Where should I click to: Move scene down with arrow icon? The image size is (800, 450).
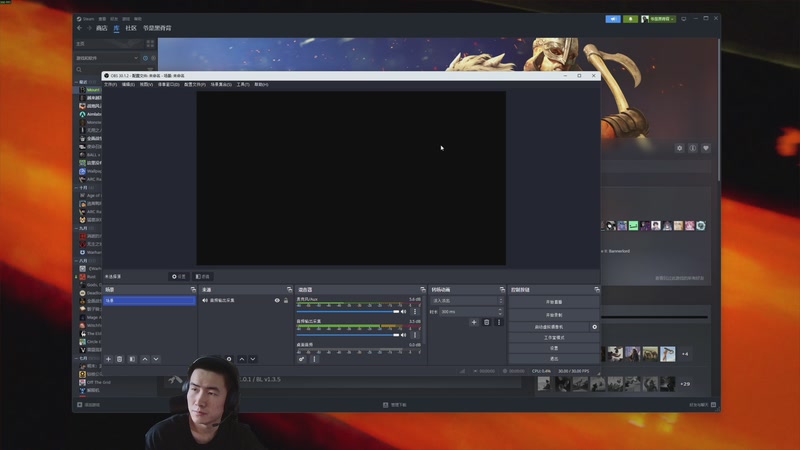pyautogui.click(x=156, y=359)
